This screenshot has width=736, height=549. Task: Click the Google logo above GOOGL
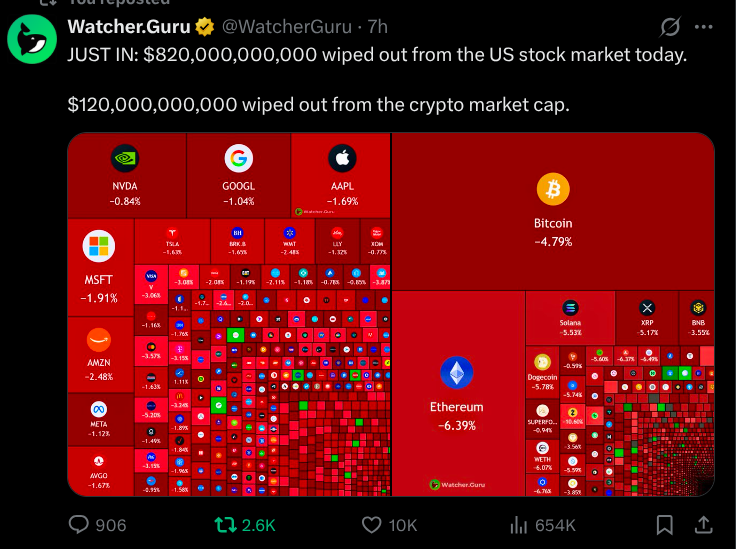point(238,158)
